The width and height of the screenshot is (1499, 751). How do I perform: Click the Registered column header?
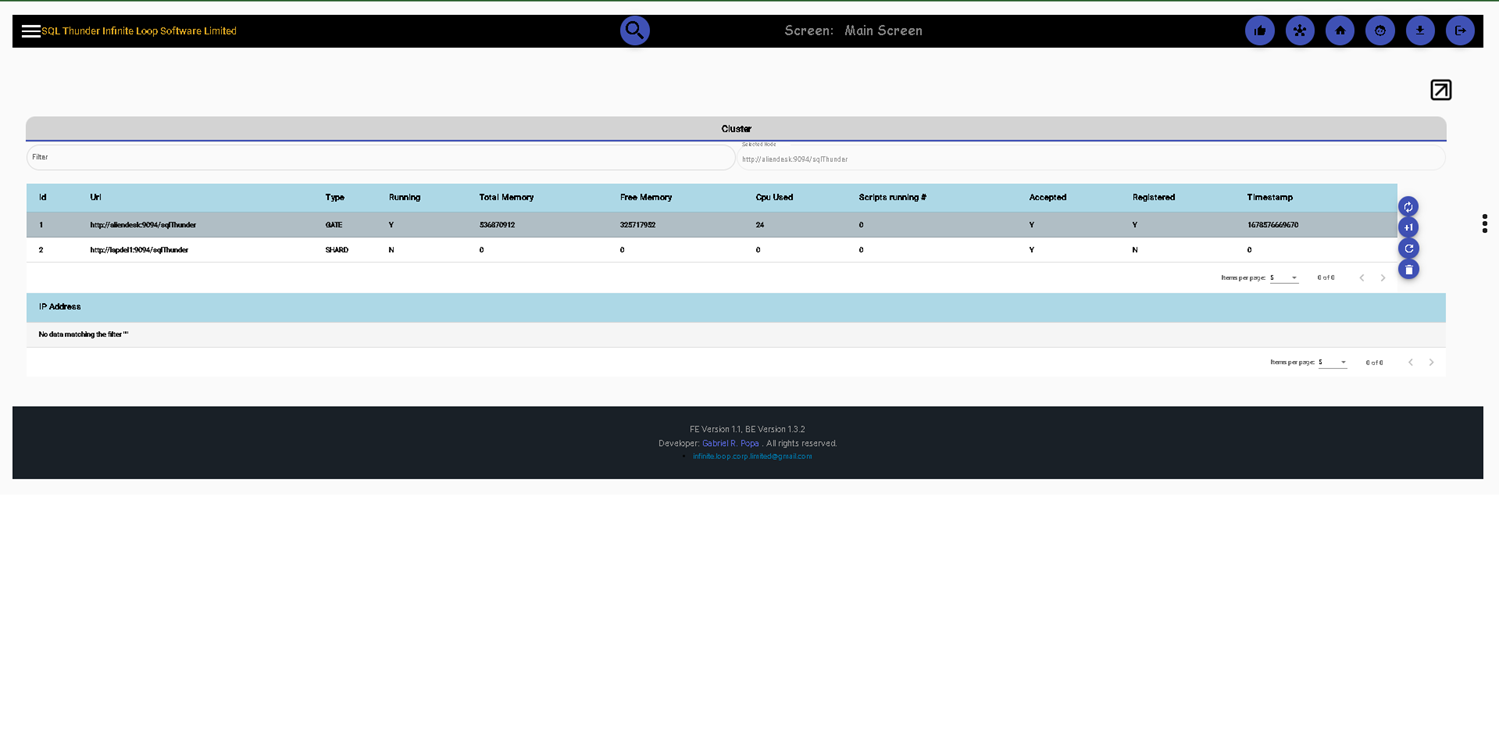pos(1154,197)
